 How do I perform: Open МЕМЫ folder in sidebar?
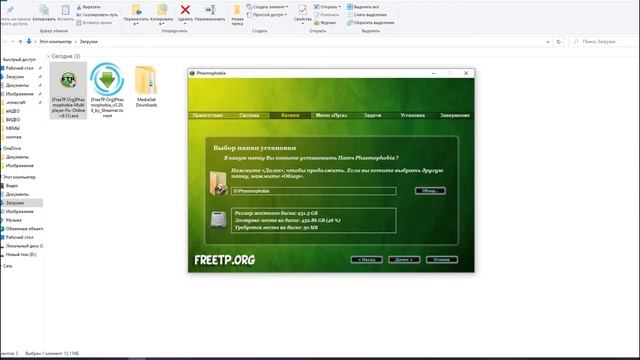click(13, 128)
